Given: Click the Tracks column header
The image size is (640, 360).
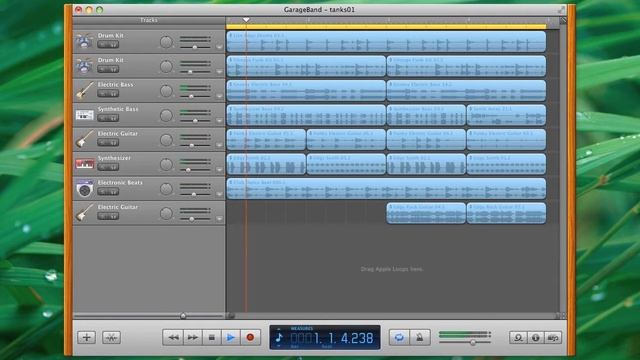Looking at the screenshot, I should 149,20.
